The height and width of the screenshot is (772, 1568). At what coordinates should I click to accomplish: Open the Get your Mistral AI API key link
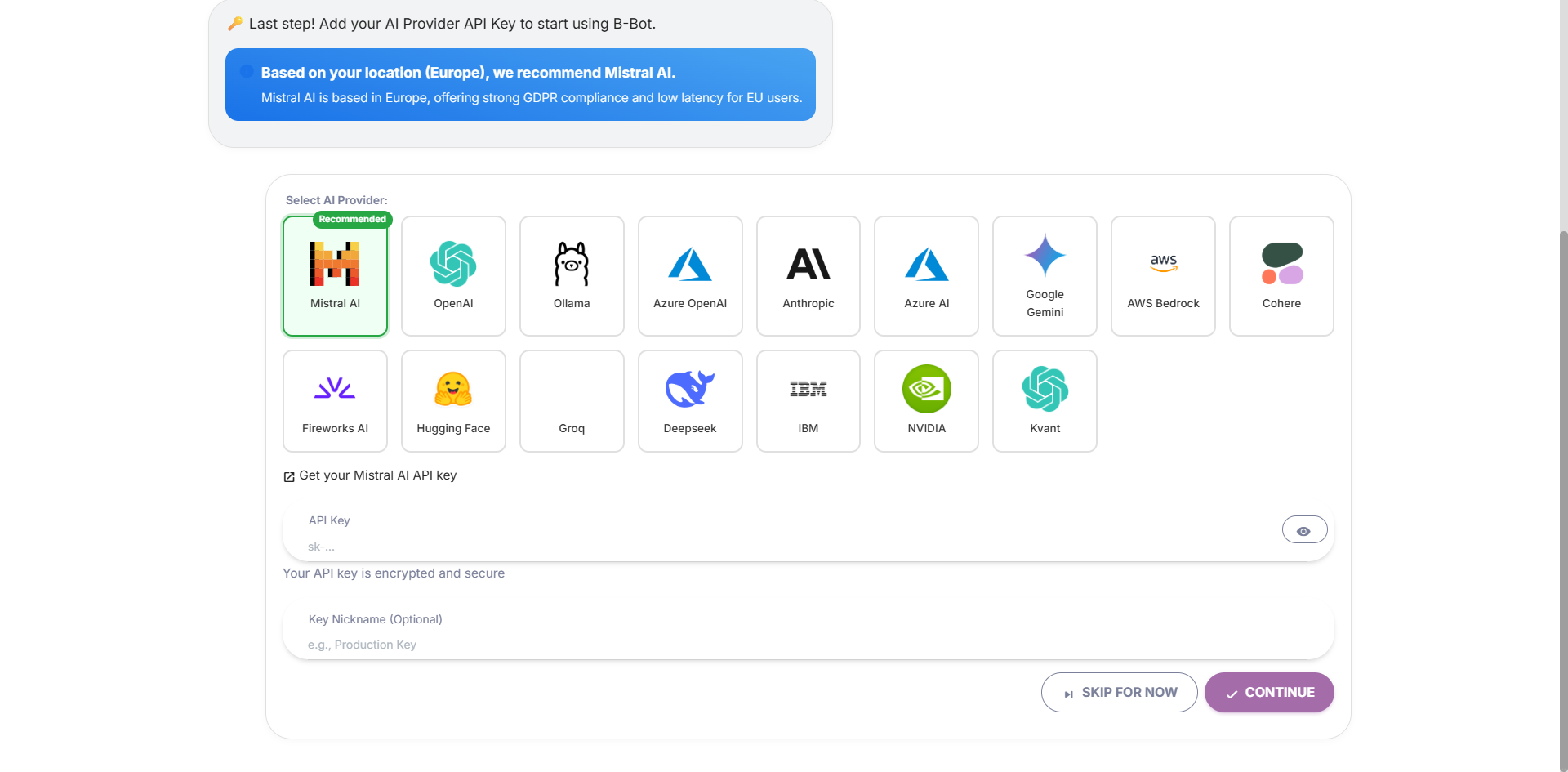coord(368,475)
